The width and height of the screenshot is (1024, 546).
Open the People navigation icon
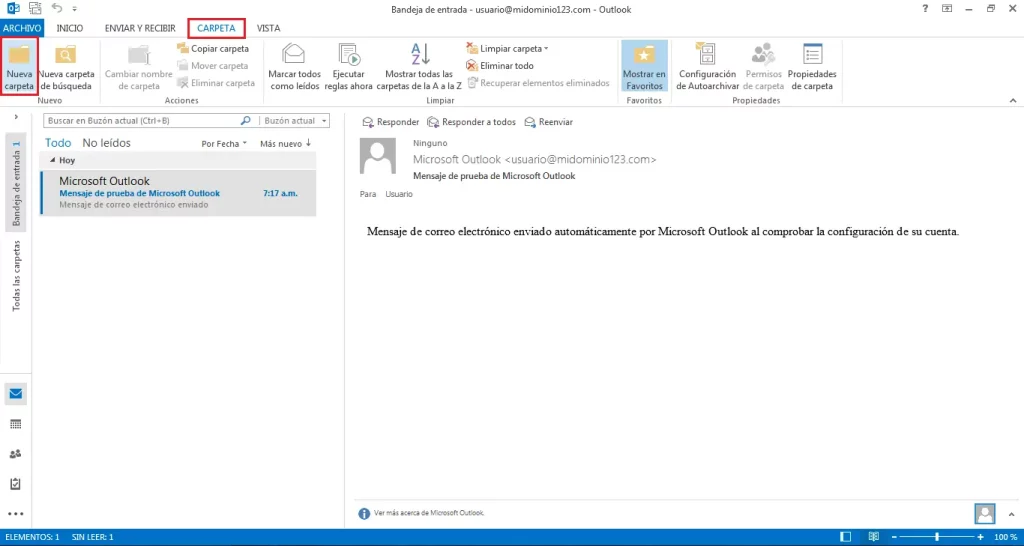point(16,454)
